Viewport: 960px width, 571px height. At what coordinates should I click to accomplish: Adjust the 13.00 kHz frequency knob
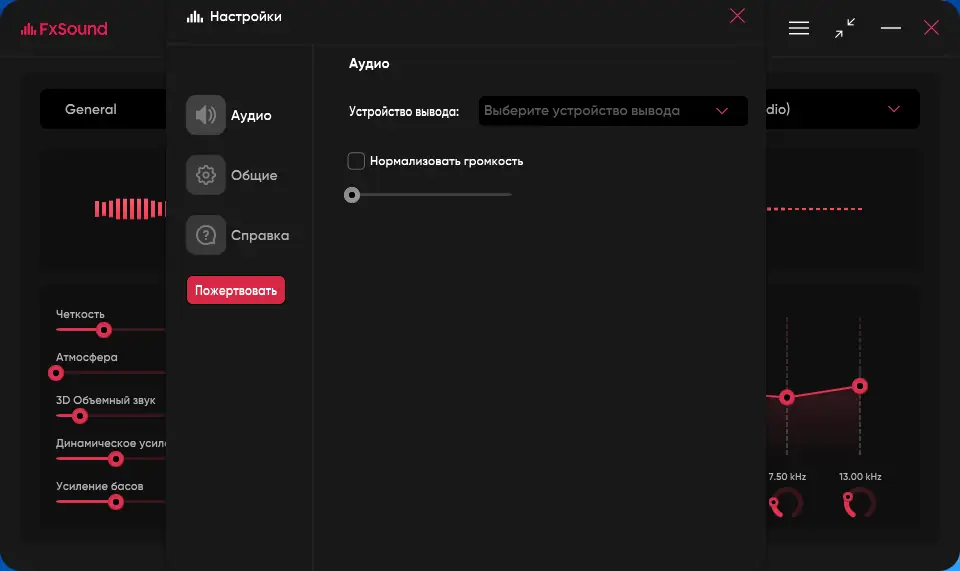pos(858,504)
